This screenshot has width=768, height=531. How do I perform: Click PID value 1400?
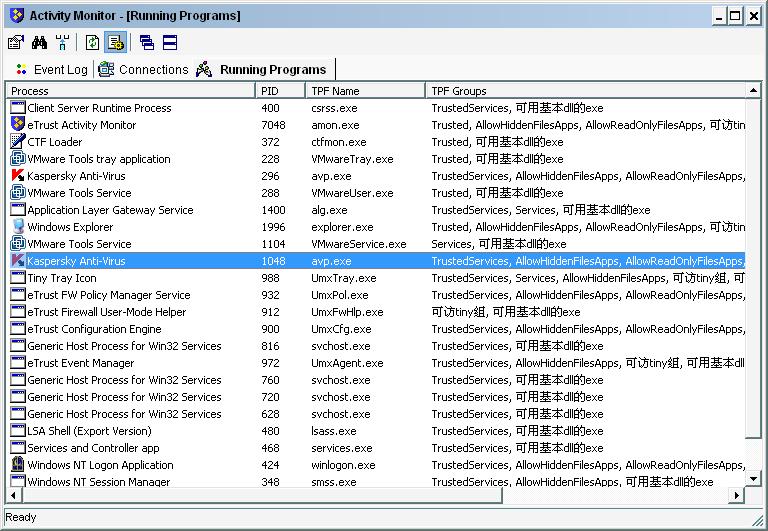[x=273, y=210]
